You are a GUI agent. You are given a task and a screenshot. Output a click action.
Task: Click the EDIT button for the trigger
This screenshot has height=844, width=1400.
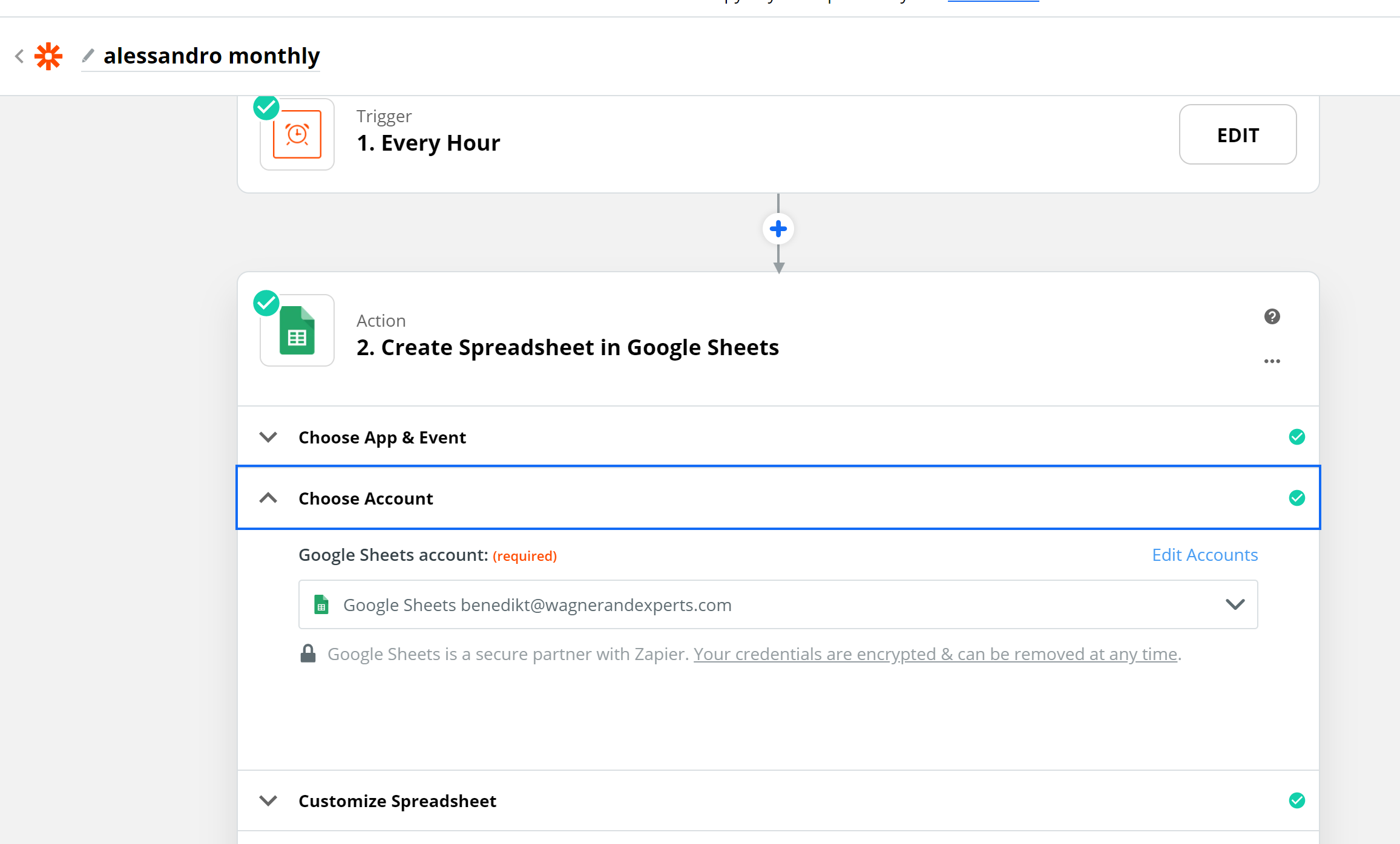pos(1238,134)
